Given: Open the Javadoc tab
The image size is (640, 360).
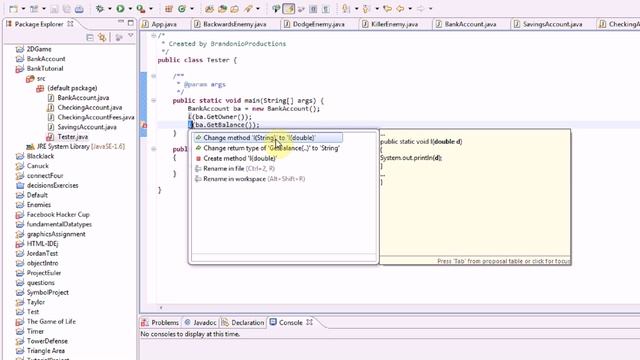Looking at the screenshot, I should click(200, 322).
